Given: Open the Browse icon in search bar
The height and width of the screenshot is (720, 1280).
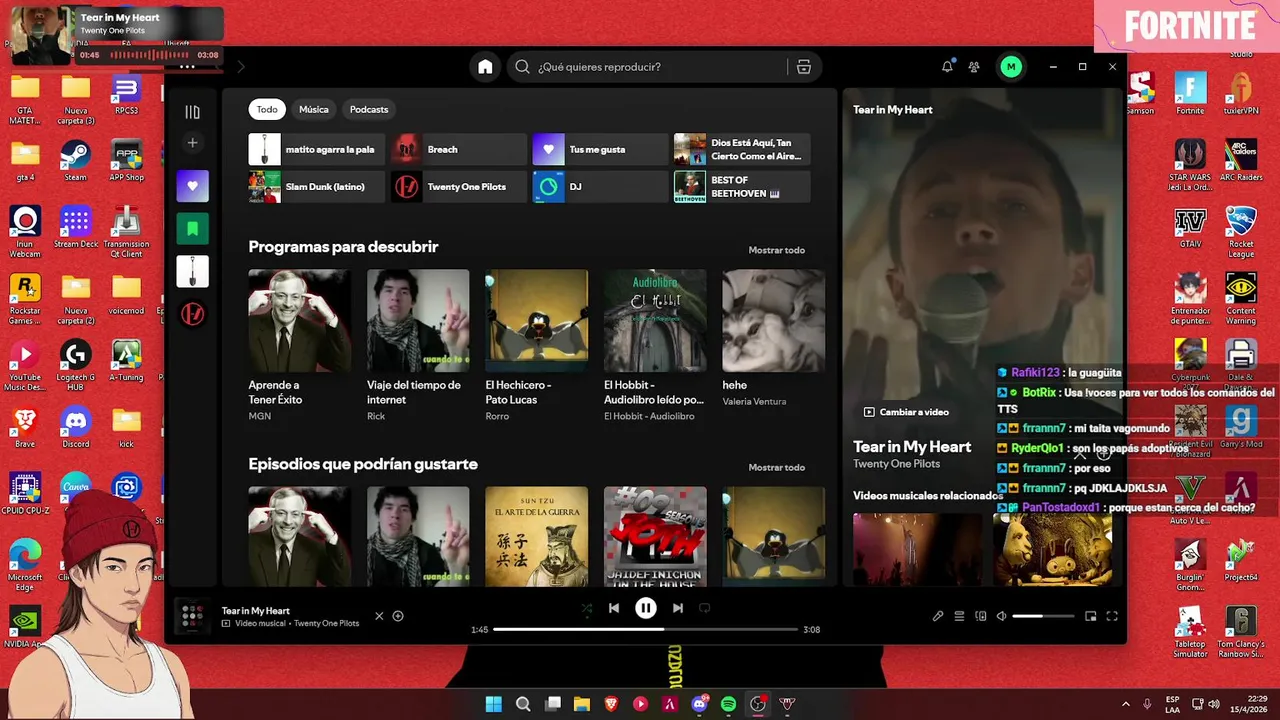Looking at the screenshot, I should [x=803, y=67].
